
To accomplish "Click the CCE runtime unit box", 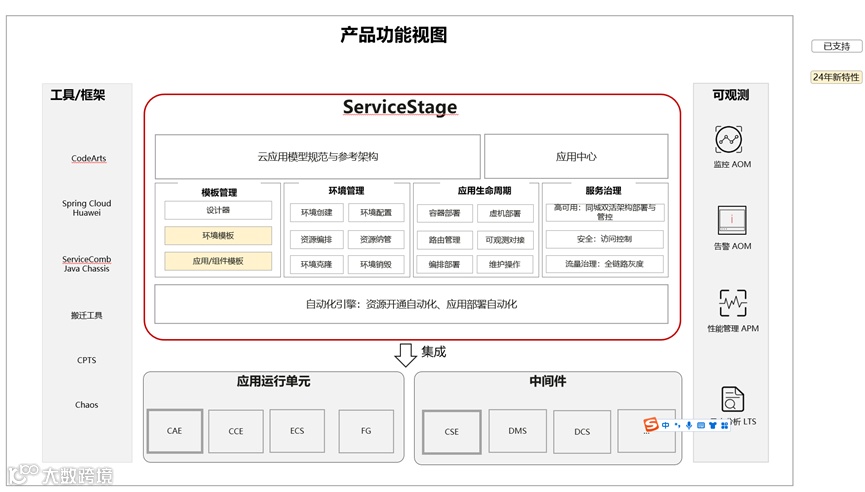I will pyautogui.click(x=236, y=431).
